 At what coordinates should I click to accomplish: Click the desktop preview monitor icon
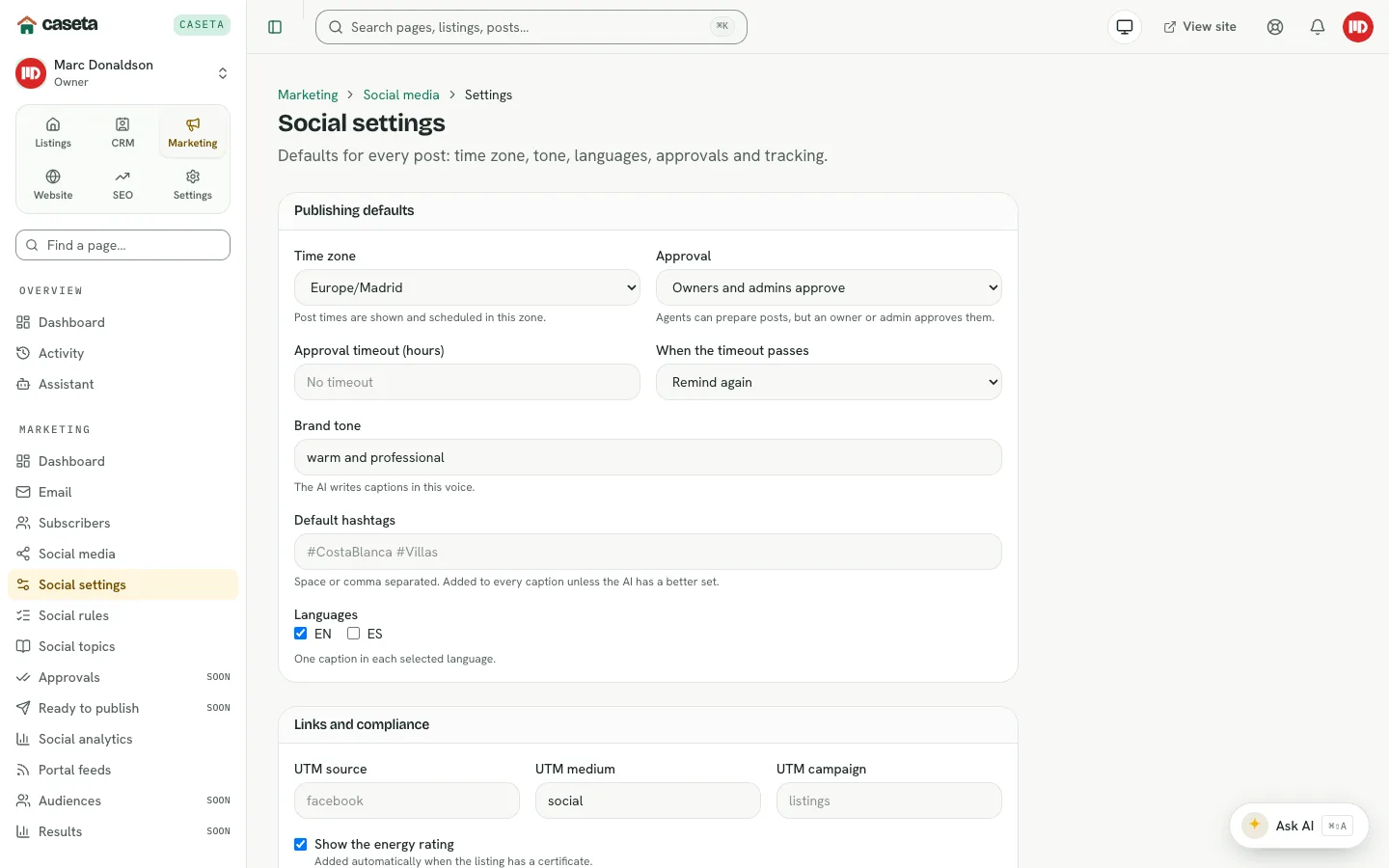(x=1125, y=27)
